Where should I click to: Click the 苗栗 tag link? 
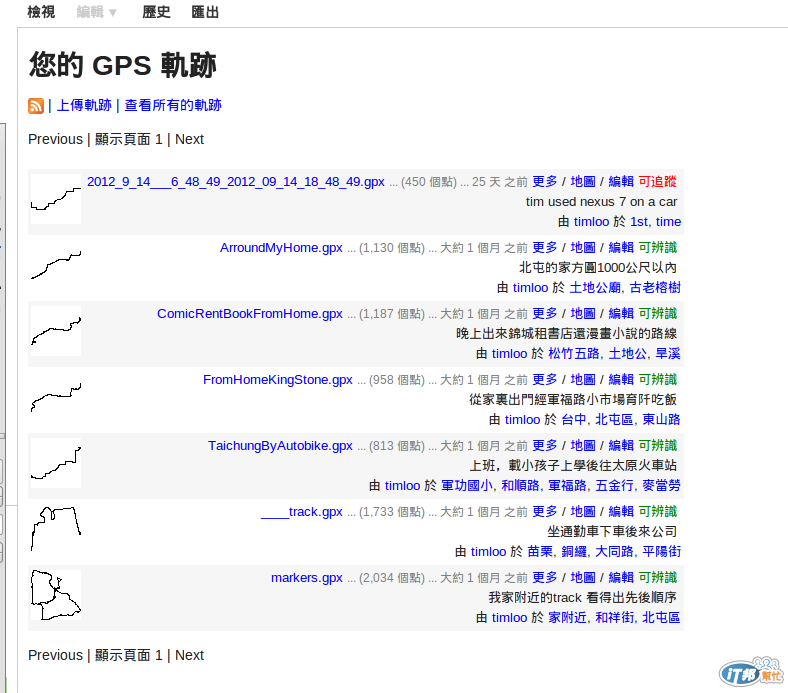540,552
